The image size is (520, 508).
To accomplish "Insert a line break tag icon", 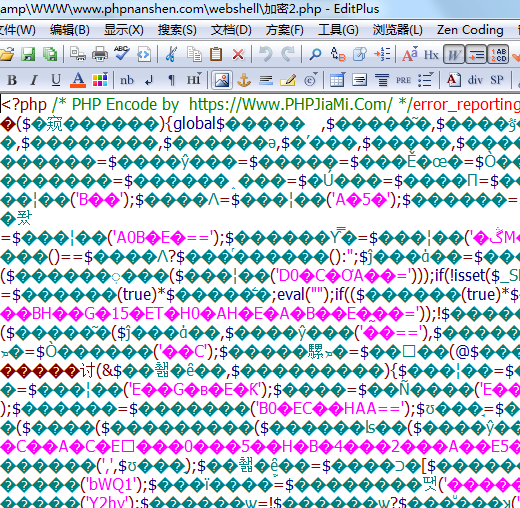I will coord(149,80).
